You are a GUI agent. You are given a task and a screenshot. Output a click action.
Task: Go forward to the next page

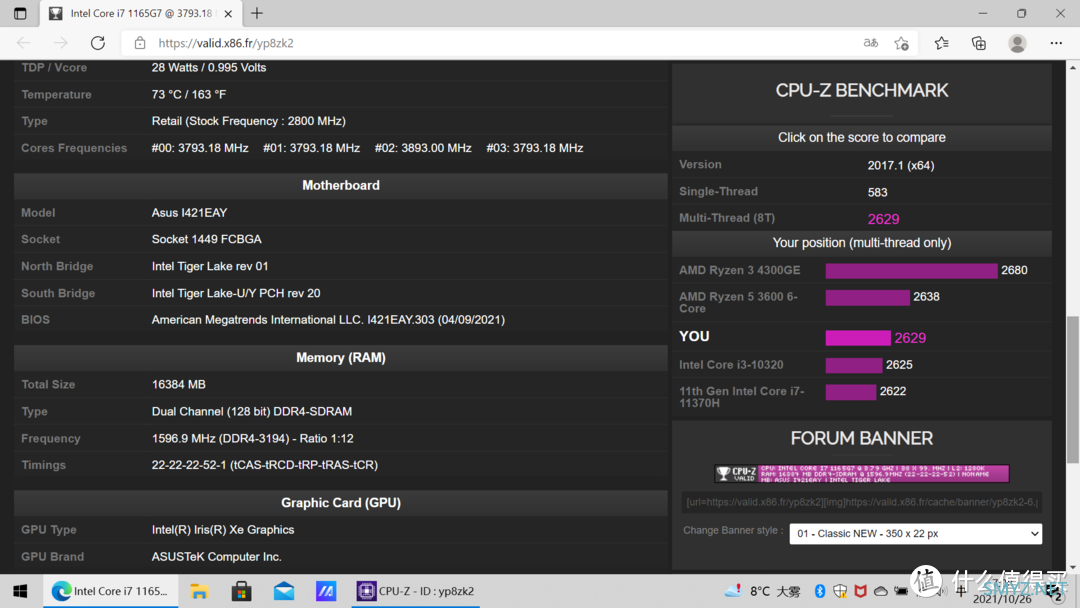tap(61, 43)
